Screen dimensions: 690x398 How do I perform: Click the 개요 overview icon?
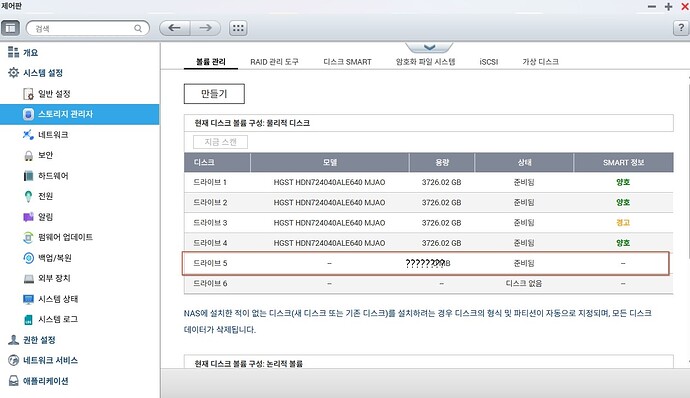click(x=13, y=52)
